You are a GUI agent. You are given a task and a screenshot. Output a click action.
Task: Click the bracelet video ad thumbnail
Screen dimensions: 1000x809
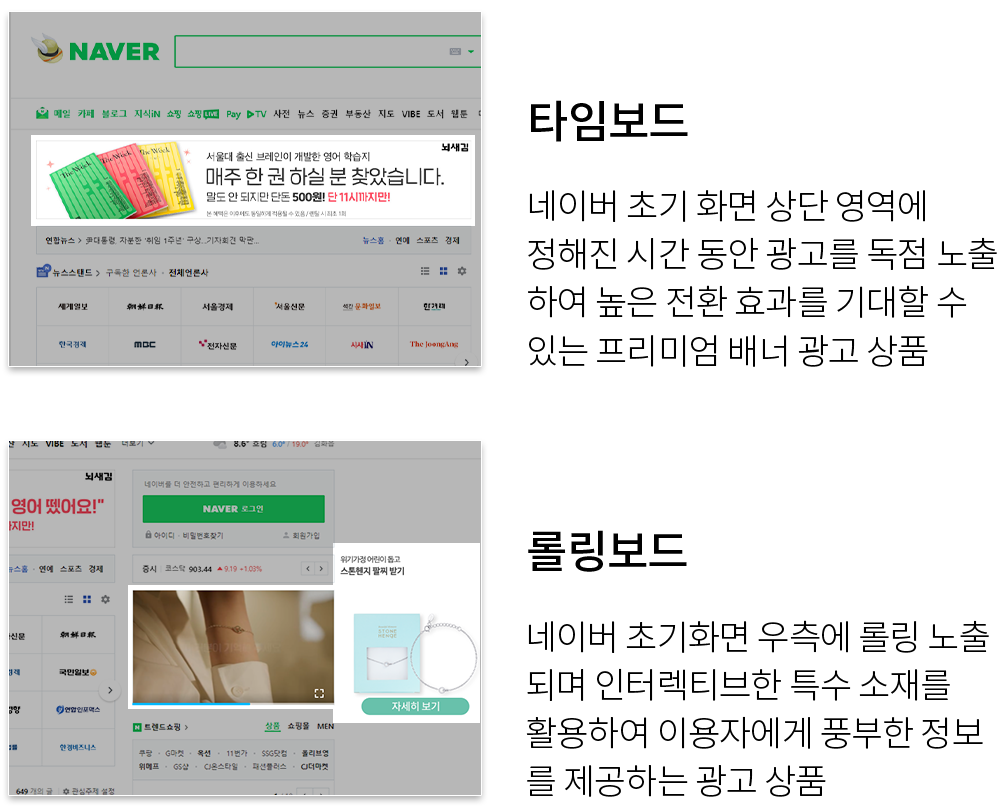coord(233,646)
